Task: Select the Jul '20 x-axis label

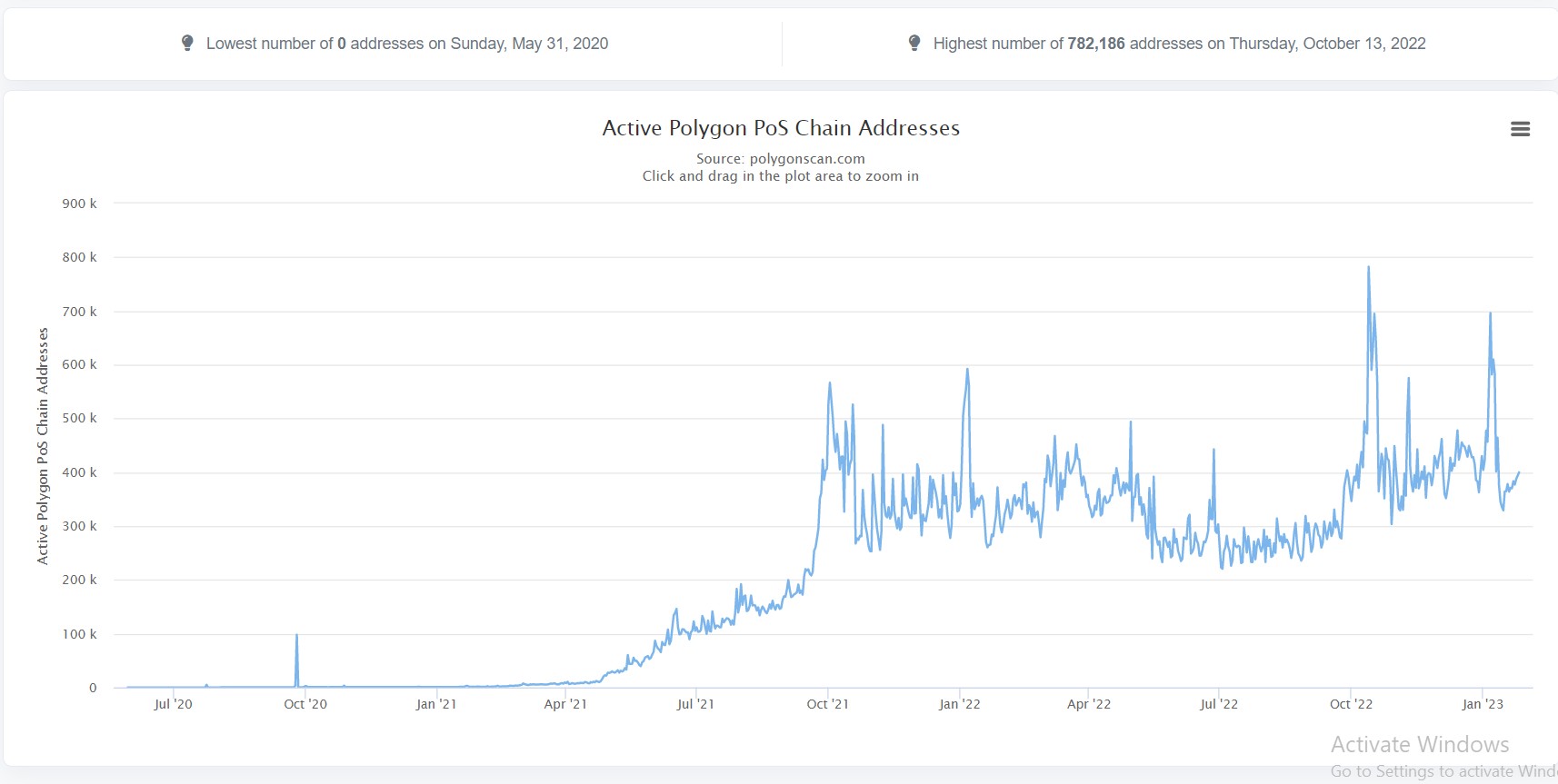Action: click(173, 704)
